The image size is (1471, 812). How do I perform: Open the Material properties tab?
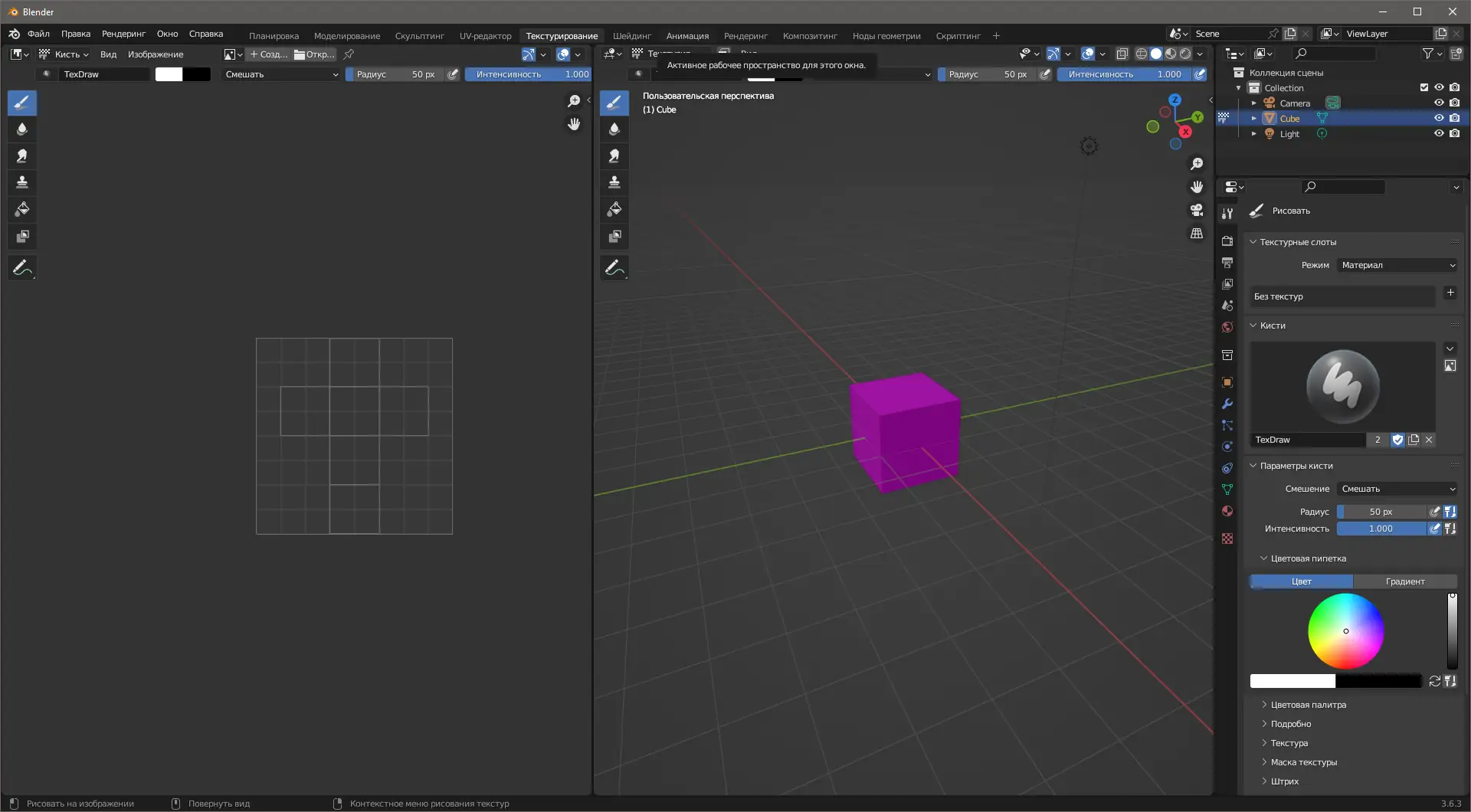[x=1227, y=511]
